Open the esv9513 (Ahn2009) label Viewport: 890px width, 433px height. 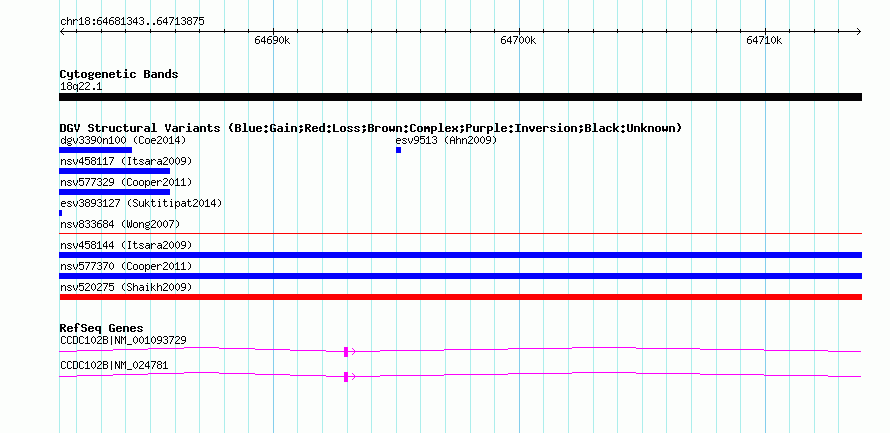click(x=446, y=140)
